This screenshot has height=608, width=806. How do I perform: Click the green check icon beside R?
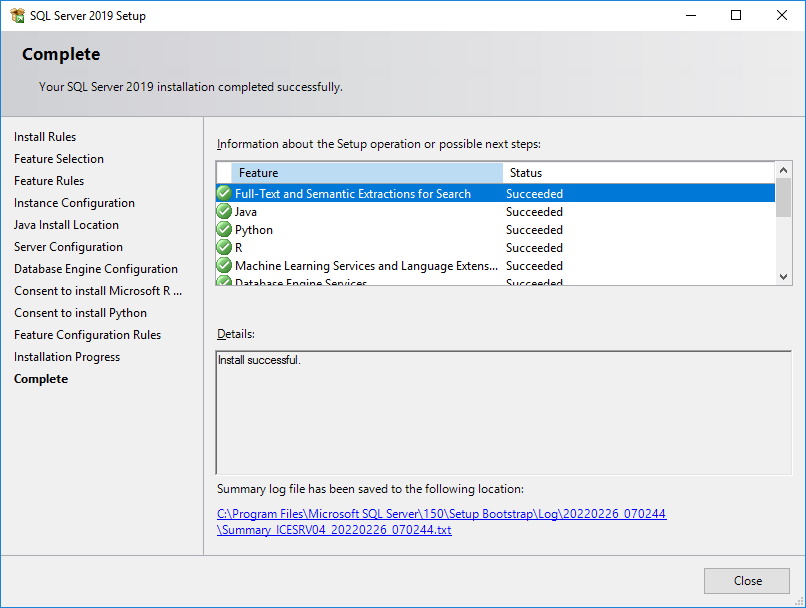coord(224,247)
